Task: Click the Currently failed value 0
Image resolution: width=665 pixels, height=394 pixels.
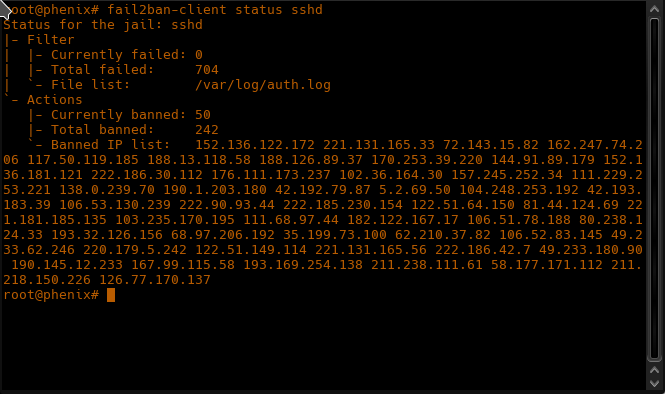Action: point(198,55)
